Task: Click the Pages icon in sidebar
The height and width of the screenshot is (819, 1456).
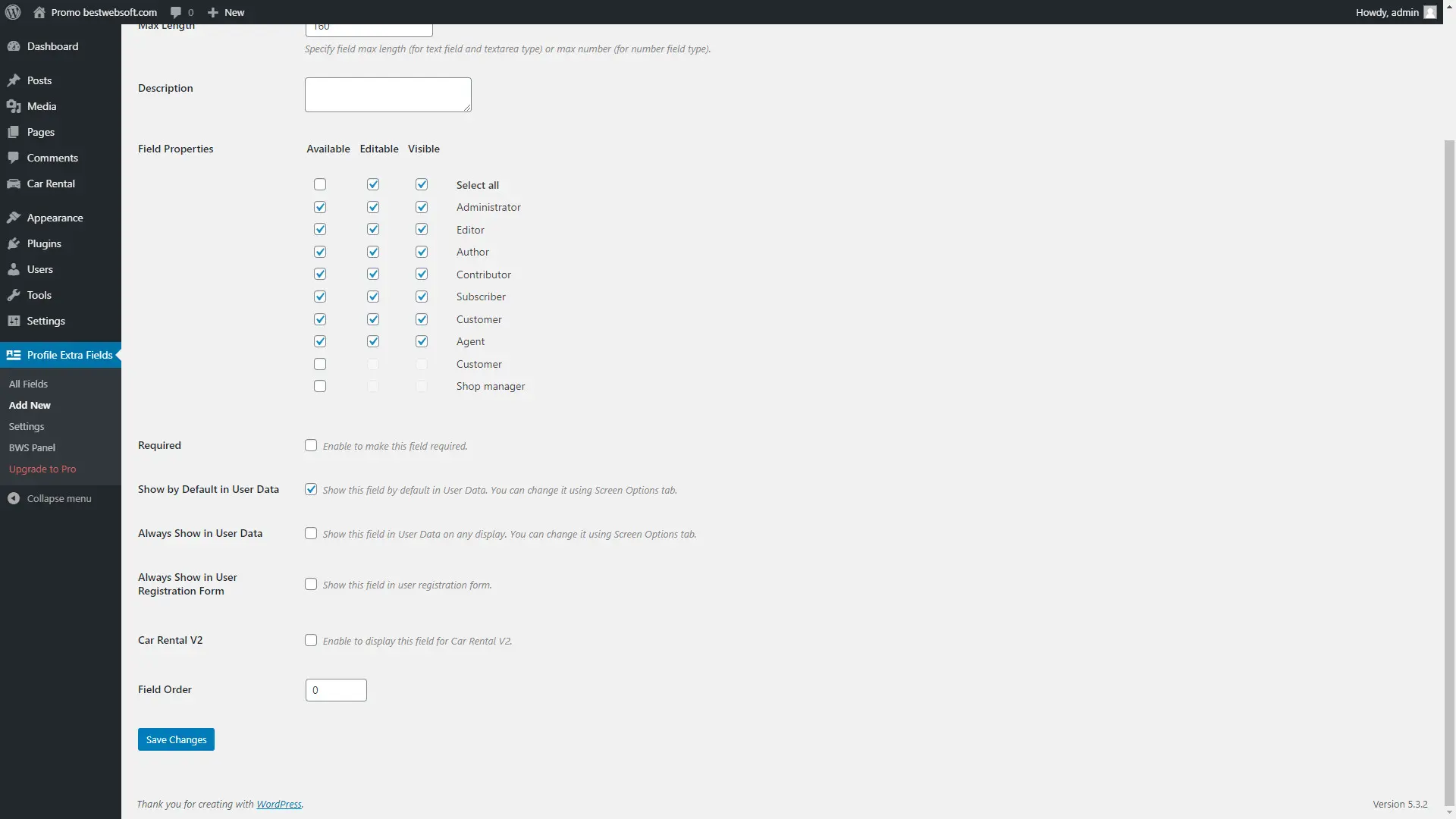Action: click(x=14, y=132)
